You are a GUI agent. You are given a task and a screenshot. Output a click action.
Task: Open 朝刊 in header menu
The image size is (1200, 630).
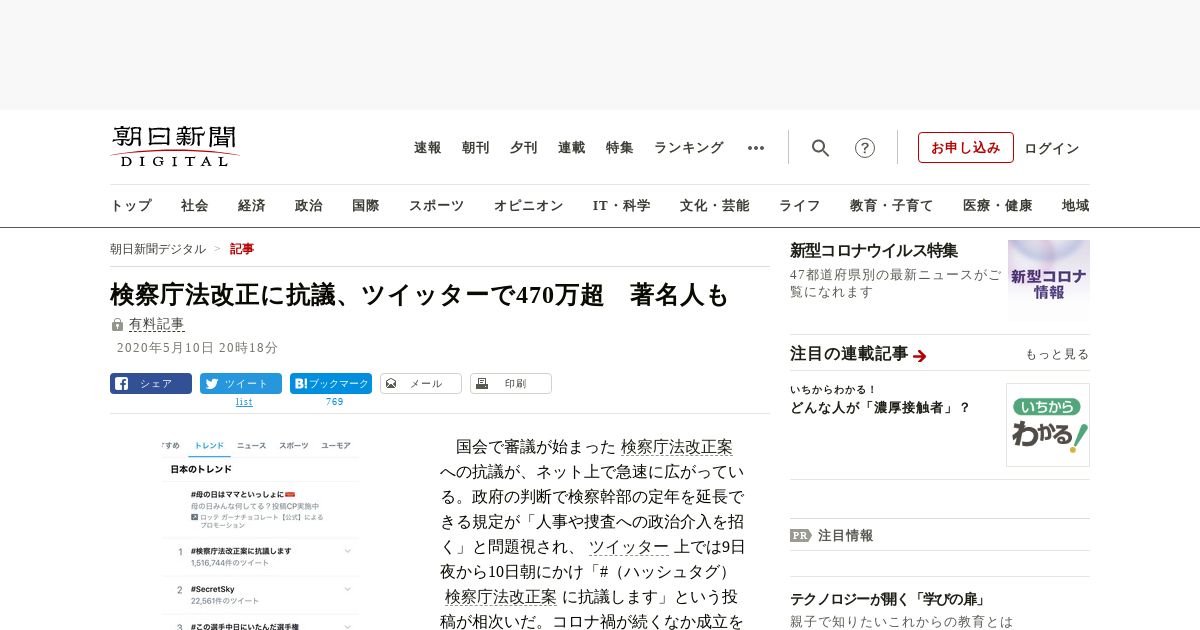476,148
